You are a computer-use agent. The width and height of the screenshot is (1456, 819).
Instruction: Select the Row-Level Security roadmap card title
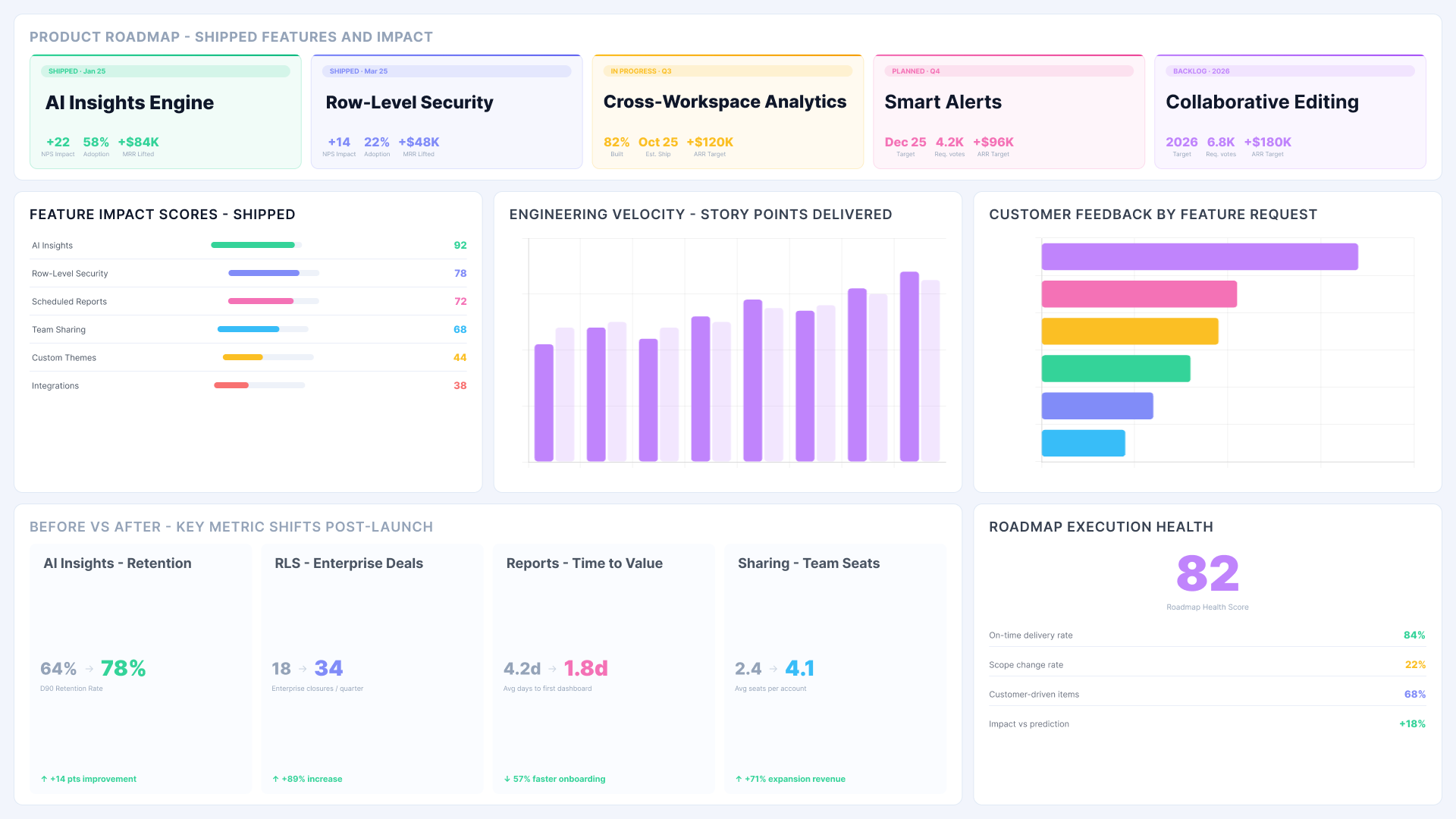(409, 102)
